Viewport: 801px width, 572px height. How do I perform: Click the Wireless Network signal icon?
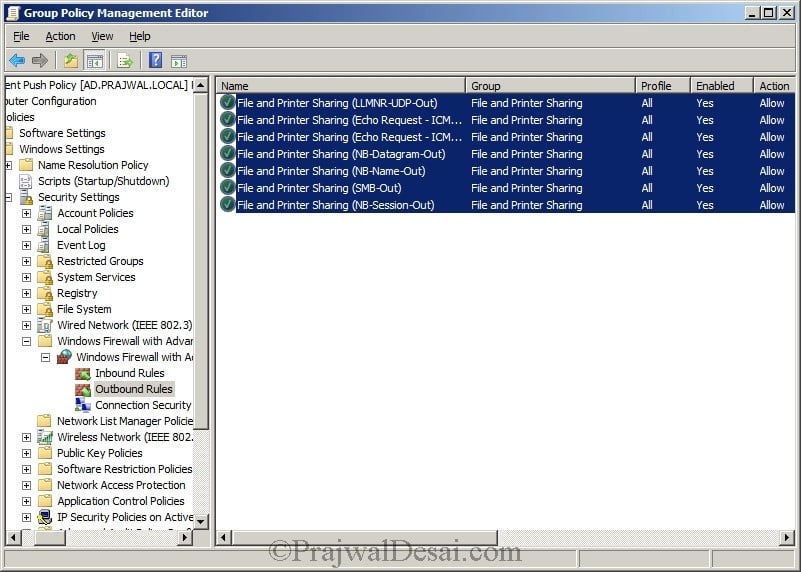(x=45, y=437)
